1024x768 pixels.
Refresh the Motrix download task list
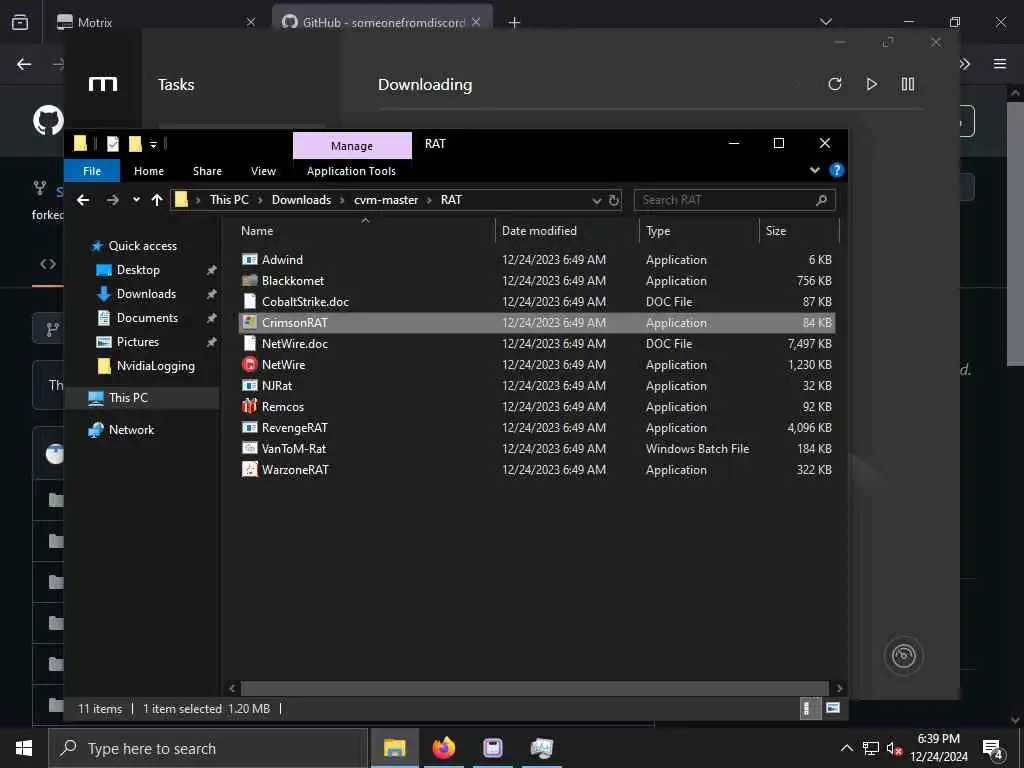pyautogui.click(x=835, y=84)
